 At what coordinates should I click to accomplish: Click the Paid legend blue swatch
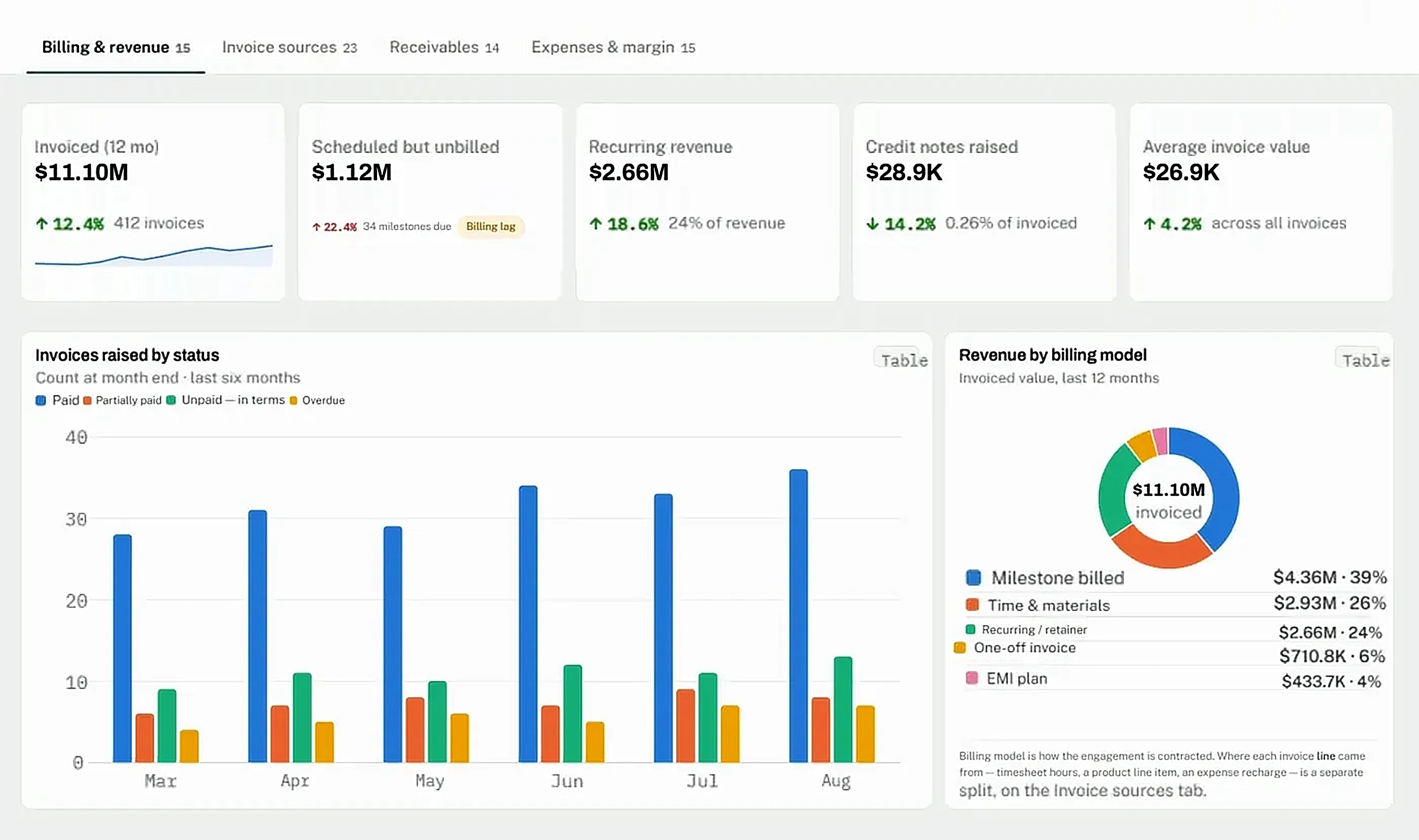click(x=41, y=400)
